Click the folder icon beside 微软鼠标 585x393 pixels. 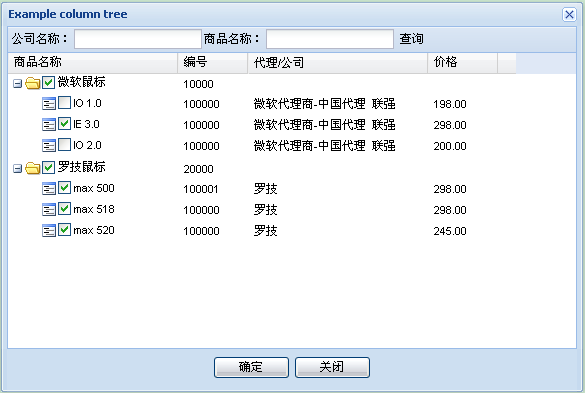coord(33,83)
